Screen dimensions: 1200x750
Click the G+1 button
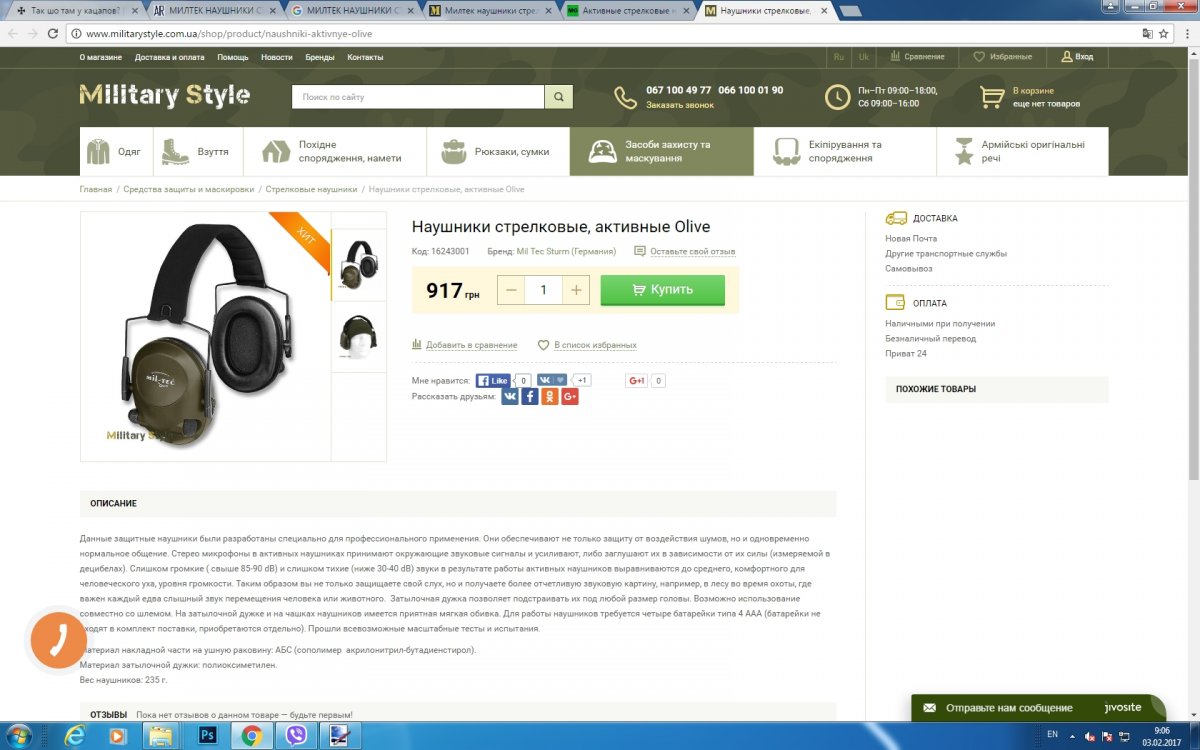[636, 381]
